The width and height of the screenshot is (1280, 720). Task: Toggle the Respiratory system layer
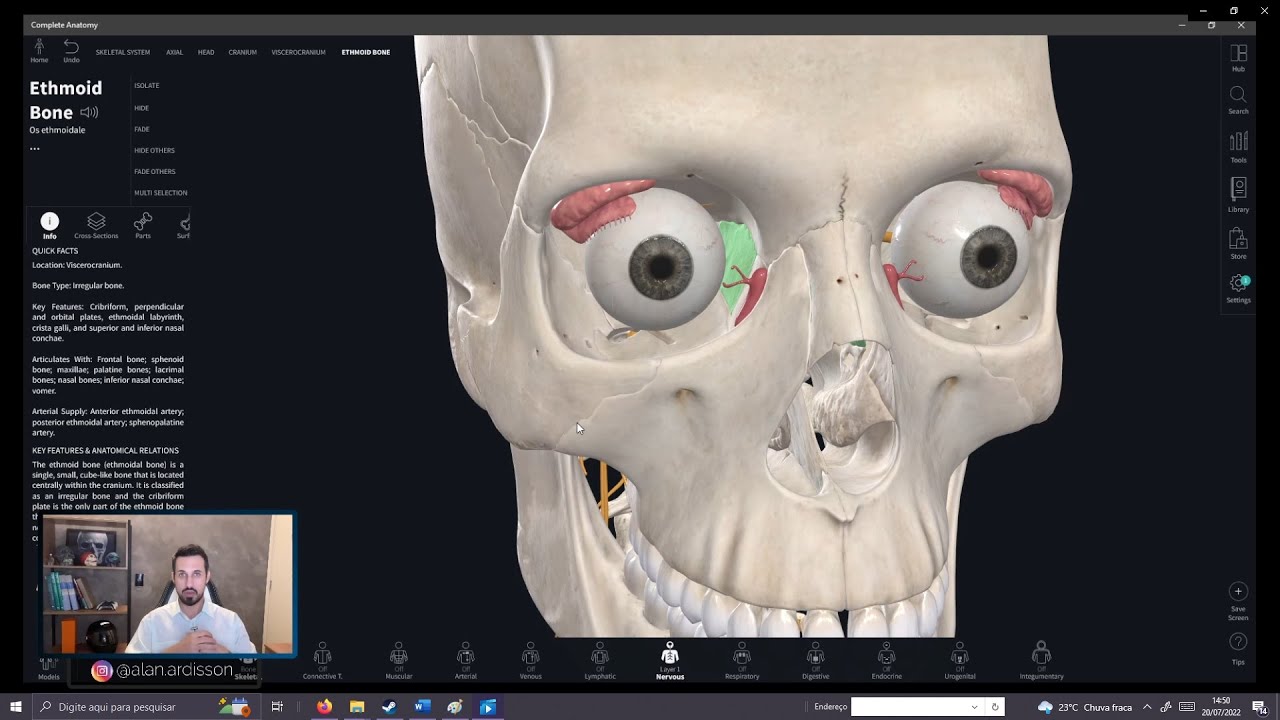(742, 661)
